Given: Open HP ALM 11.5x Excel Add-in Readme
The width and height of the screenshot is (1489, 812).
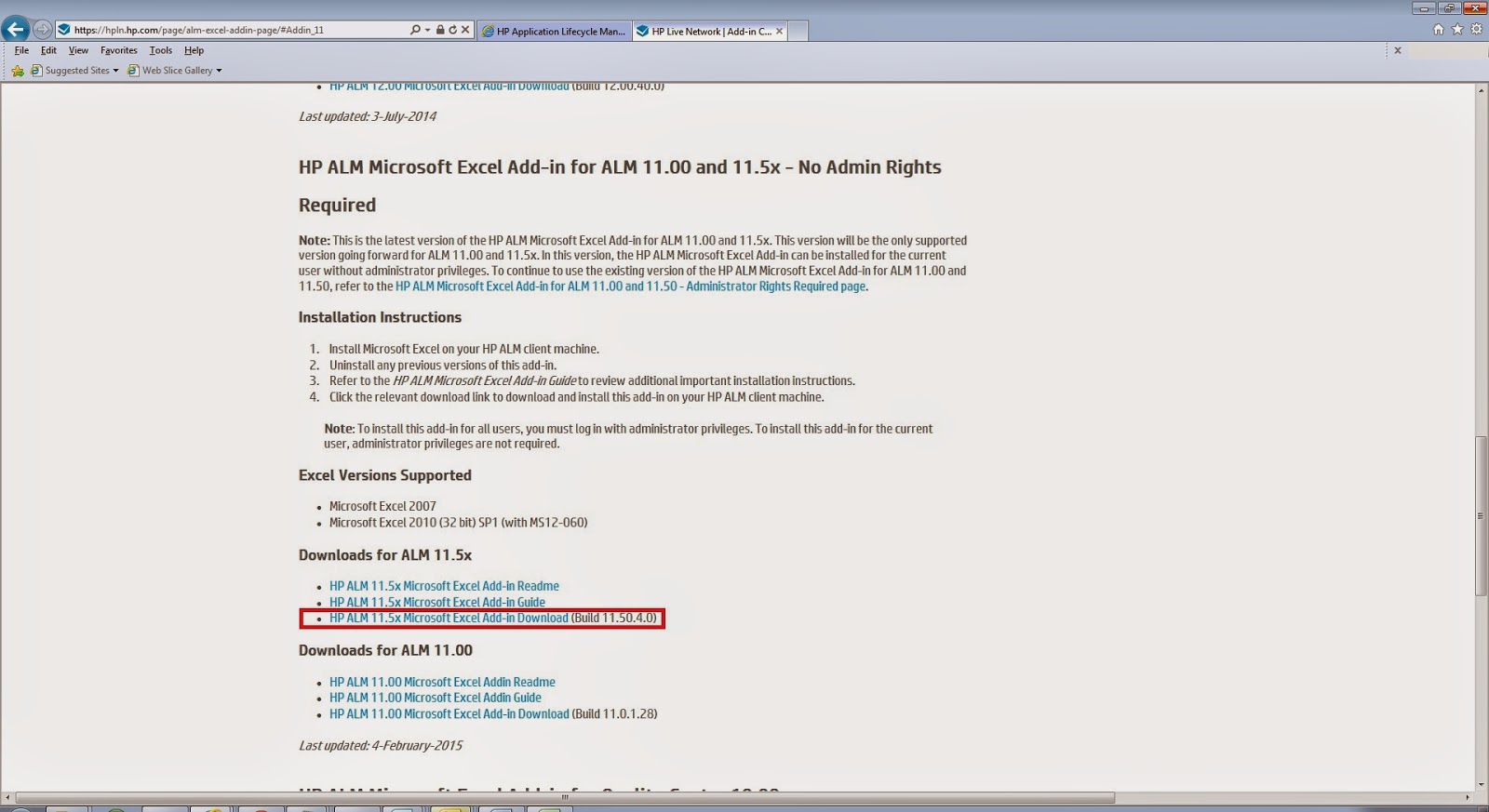Looking at the screenshot, I should (x=444, y=586).
